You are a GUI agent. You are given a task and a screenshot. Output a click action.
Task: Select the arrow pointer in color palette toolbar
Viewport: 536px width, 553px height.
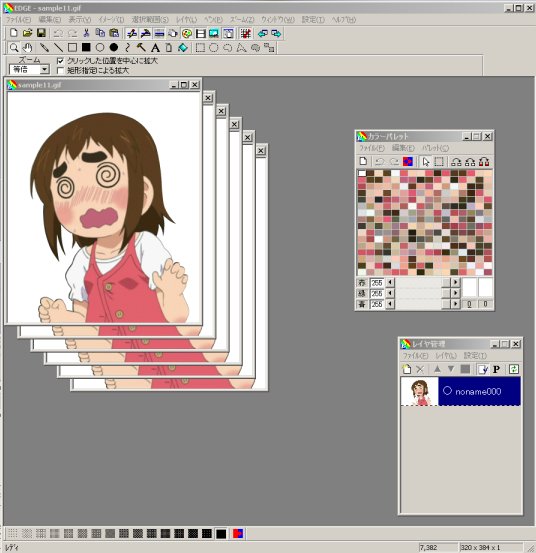coord(426,162)
